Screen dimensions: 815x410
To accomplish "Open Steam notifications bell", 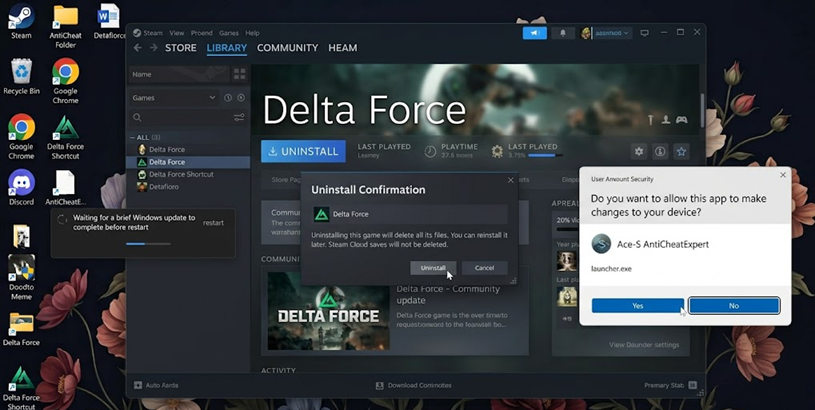I will pos(562,33).
